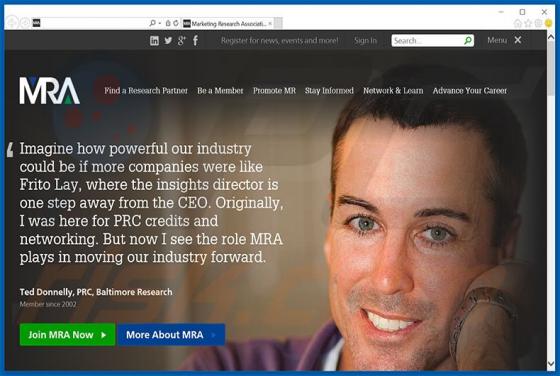Open the address bar search dropdown arrow
Screen dimensions: 560x376
160,24
